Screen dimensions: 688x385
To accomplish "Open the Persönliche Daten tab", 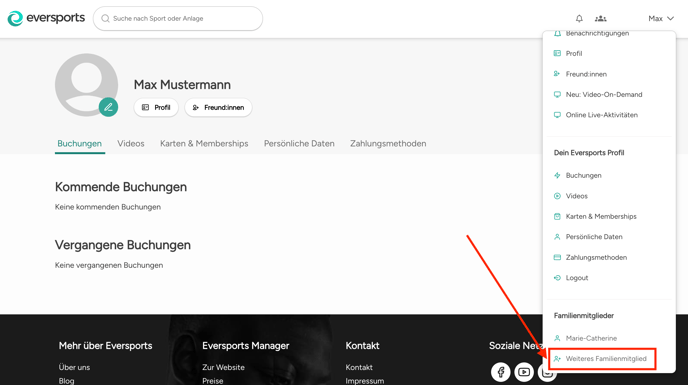I will (x=299, y=144).
